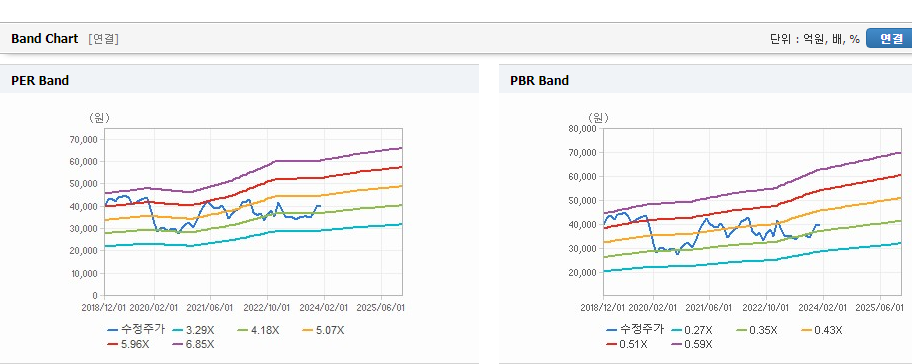
Task: Click 20,000 on PBR chart y-axis
Action: pyautogui.click(x=583, y=273)
